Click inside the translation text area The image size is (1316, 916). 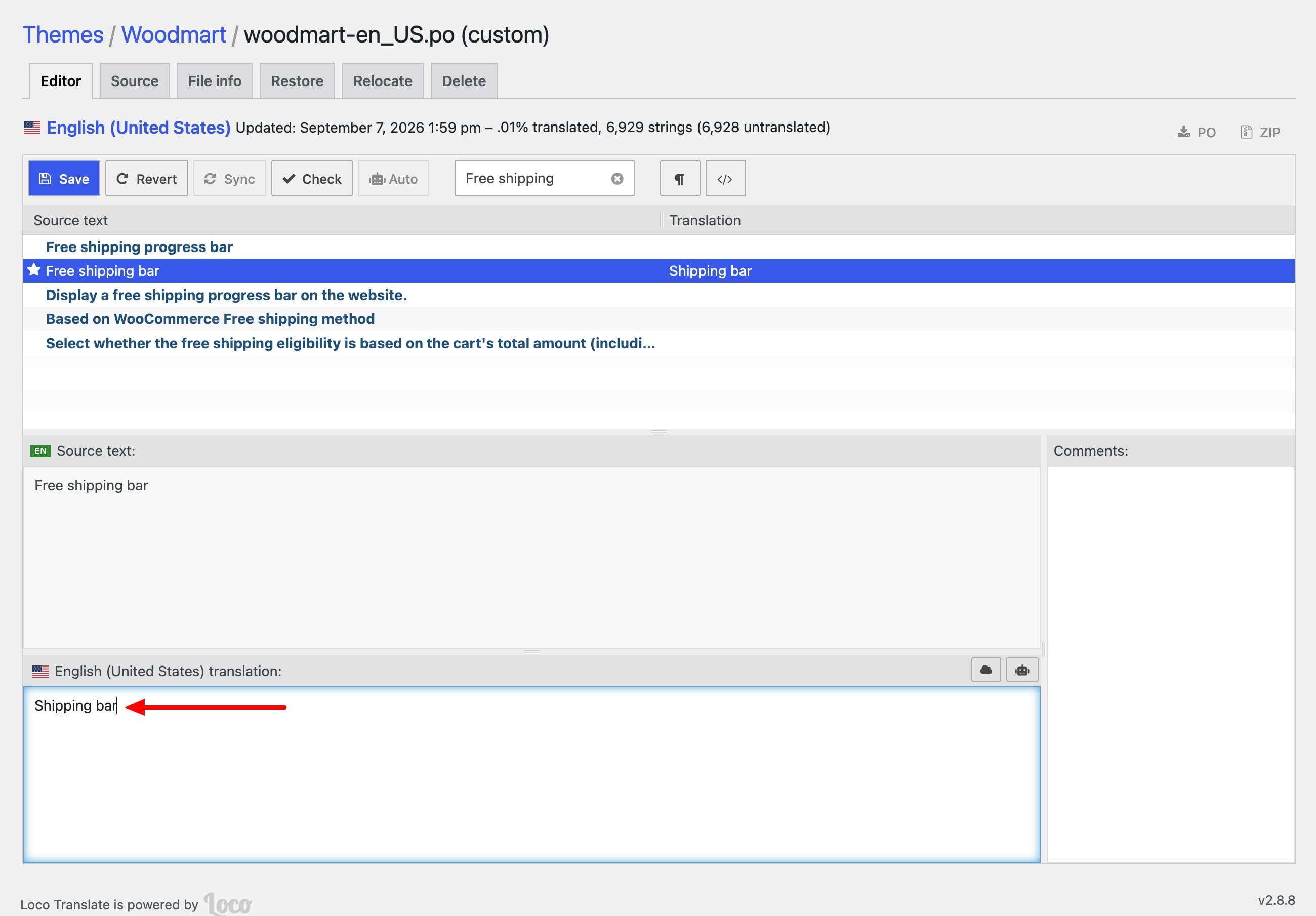531,774
